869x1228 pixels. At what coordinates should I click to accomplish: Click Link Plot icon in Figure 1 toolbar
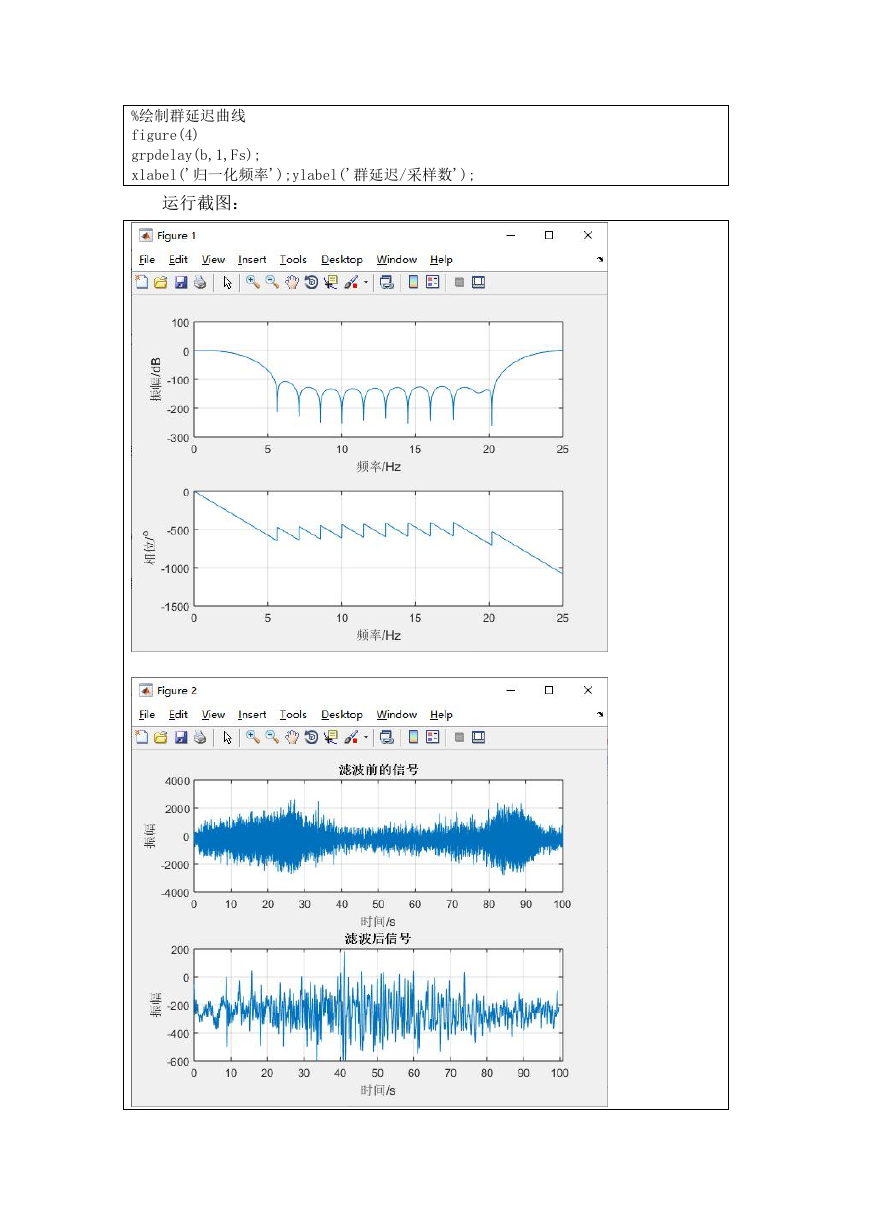tap(386, 283)
